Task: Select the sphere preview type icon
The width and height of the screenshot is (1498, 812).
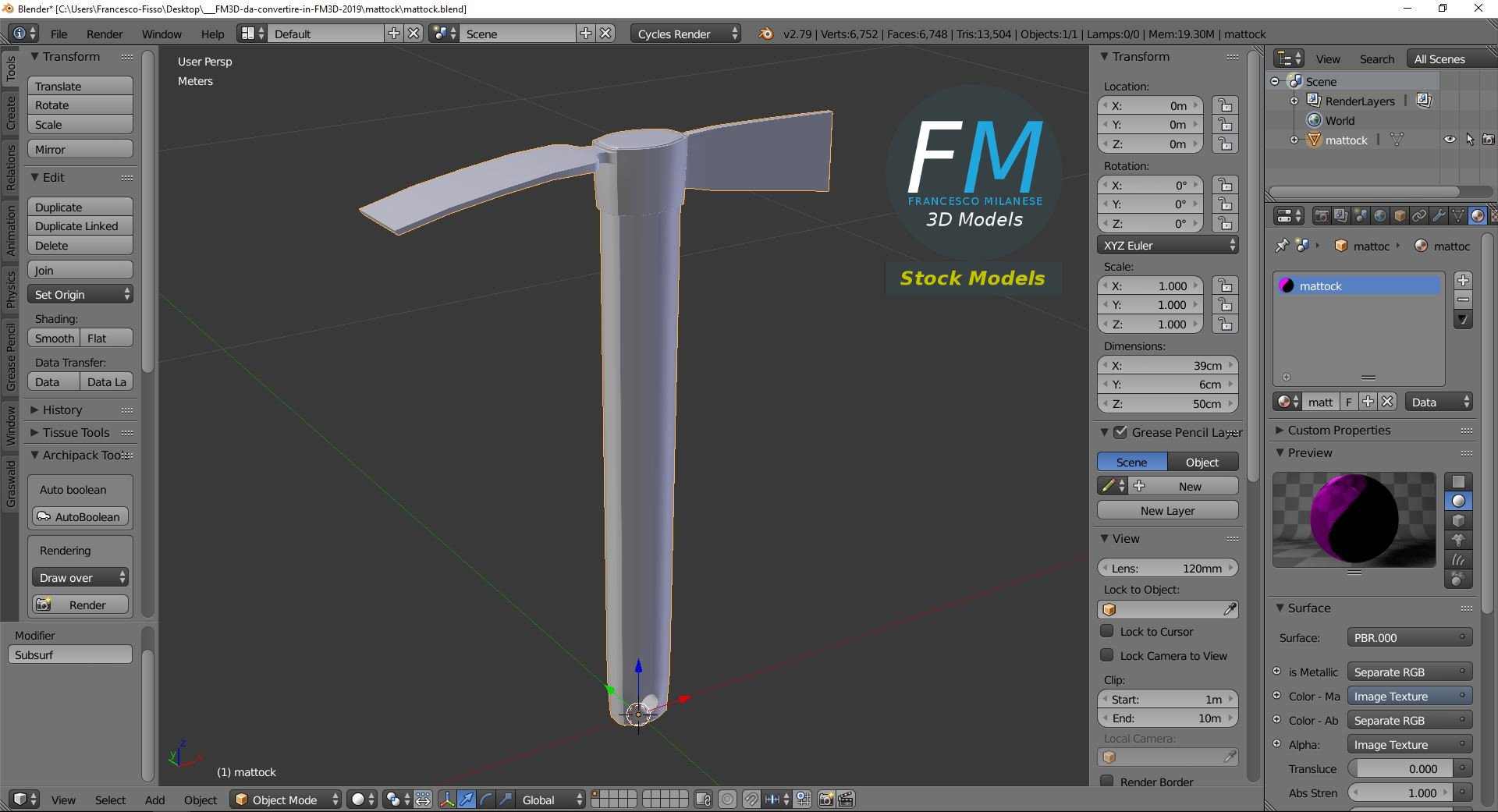Action: coord(1458,501)
